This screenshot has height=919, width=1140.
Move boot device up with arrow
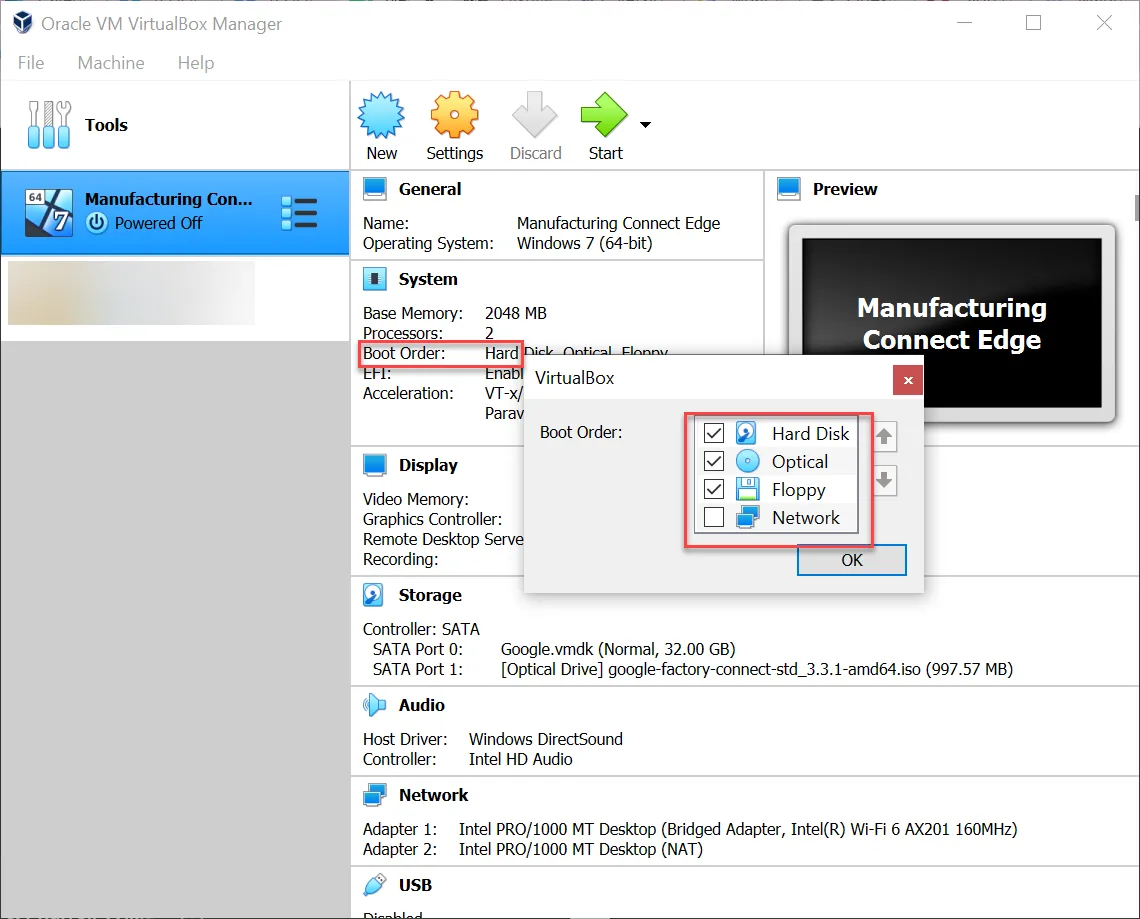(x=884, y=436)
